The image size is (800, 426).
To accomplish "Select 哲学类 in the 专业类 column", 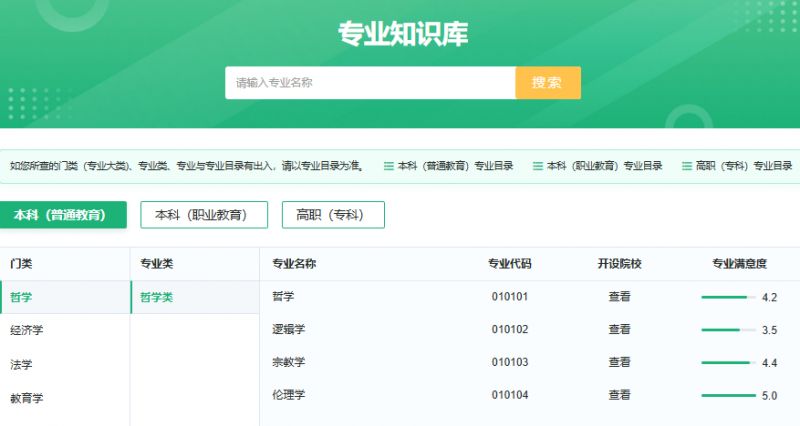I will coord(156,297).
